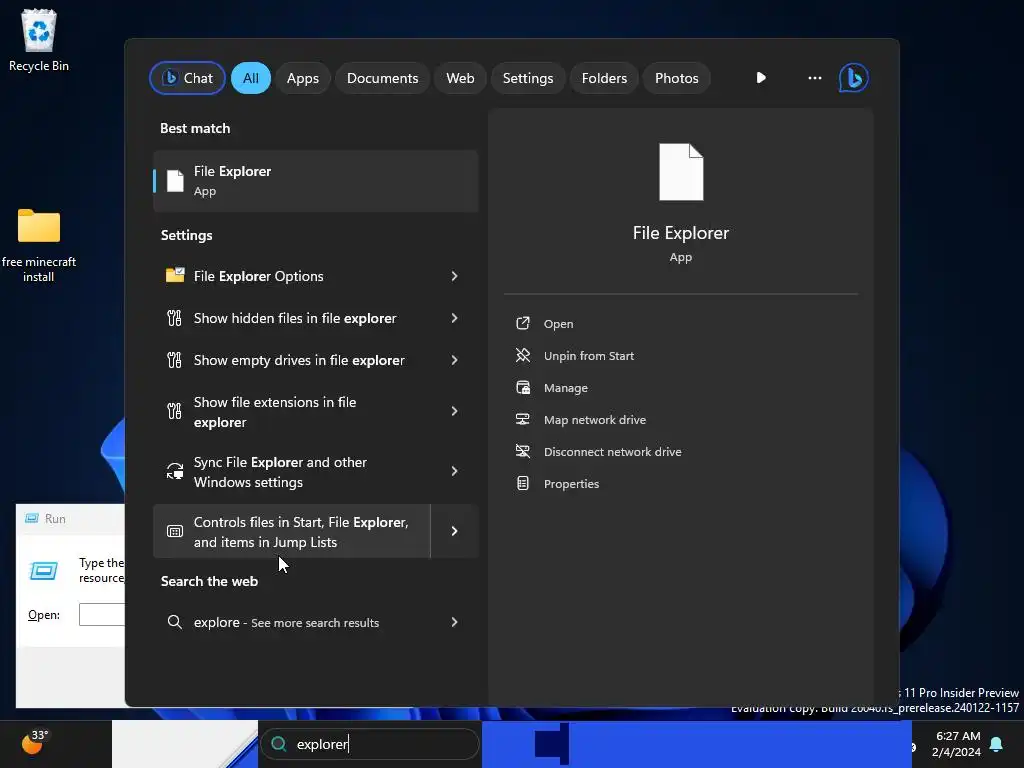Click large File Explorer preview icon
Screen dimensions: 1024x768
[x=680, y=172]
